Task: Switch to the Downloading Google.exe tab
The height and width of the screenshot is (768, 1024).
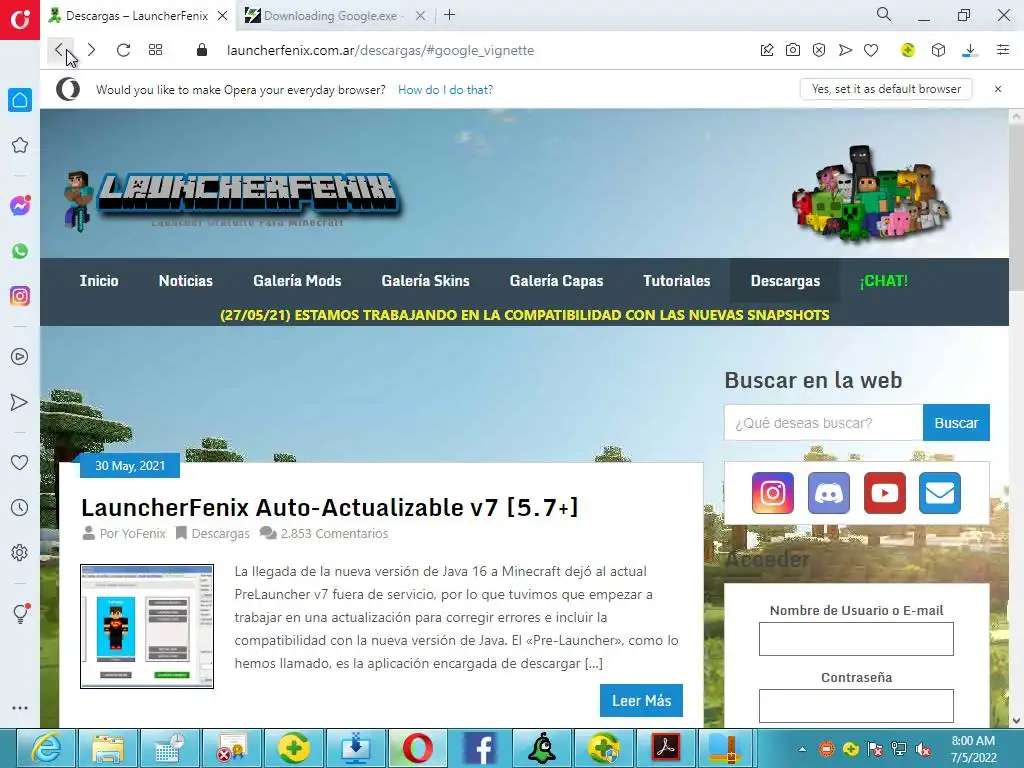Action: 332,16
